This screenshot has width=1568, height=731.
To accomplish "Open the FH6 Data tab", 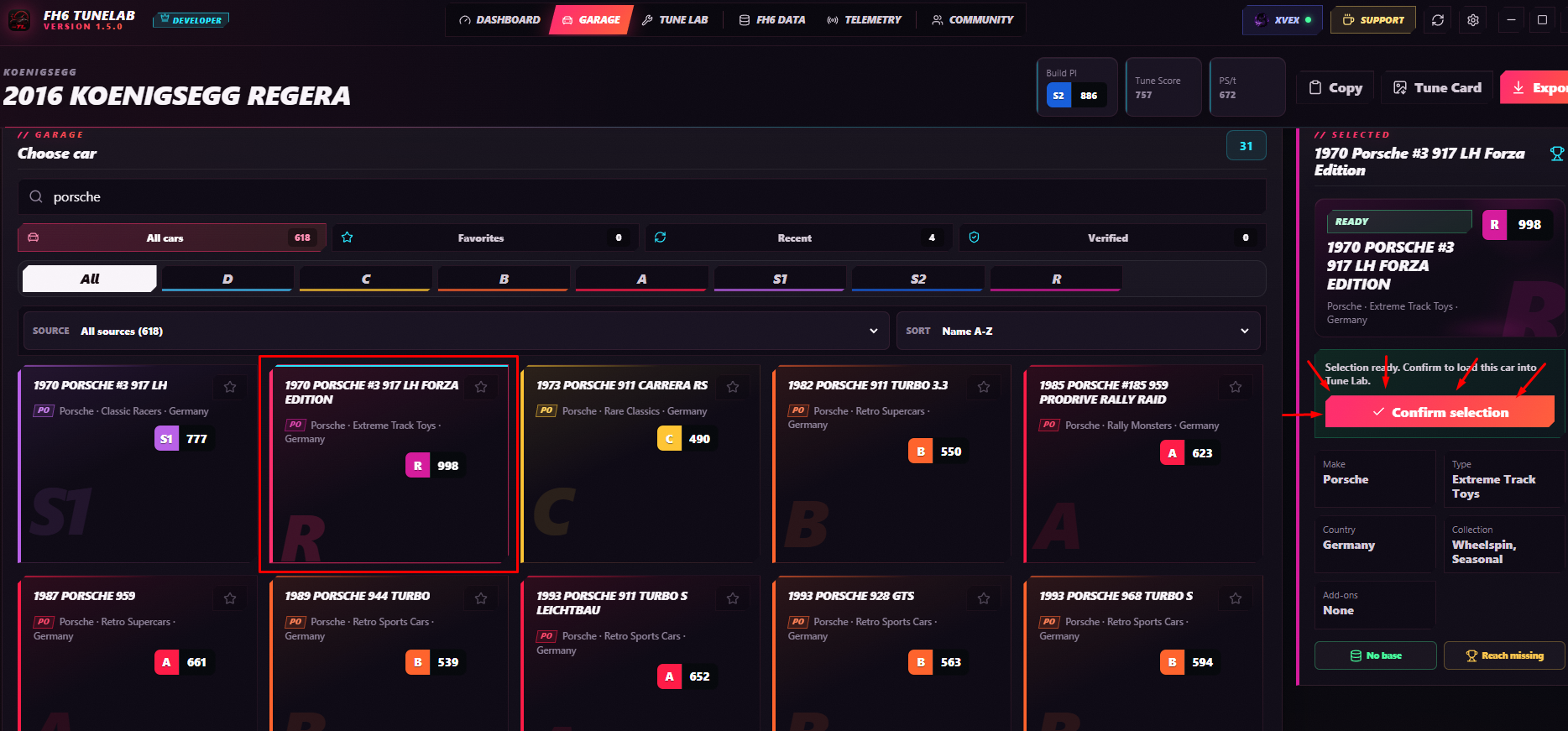I will 772,19.
